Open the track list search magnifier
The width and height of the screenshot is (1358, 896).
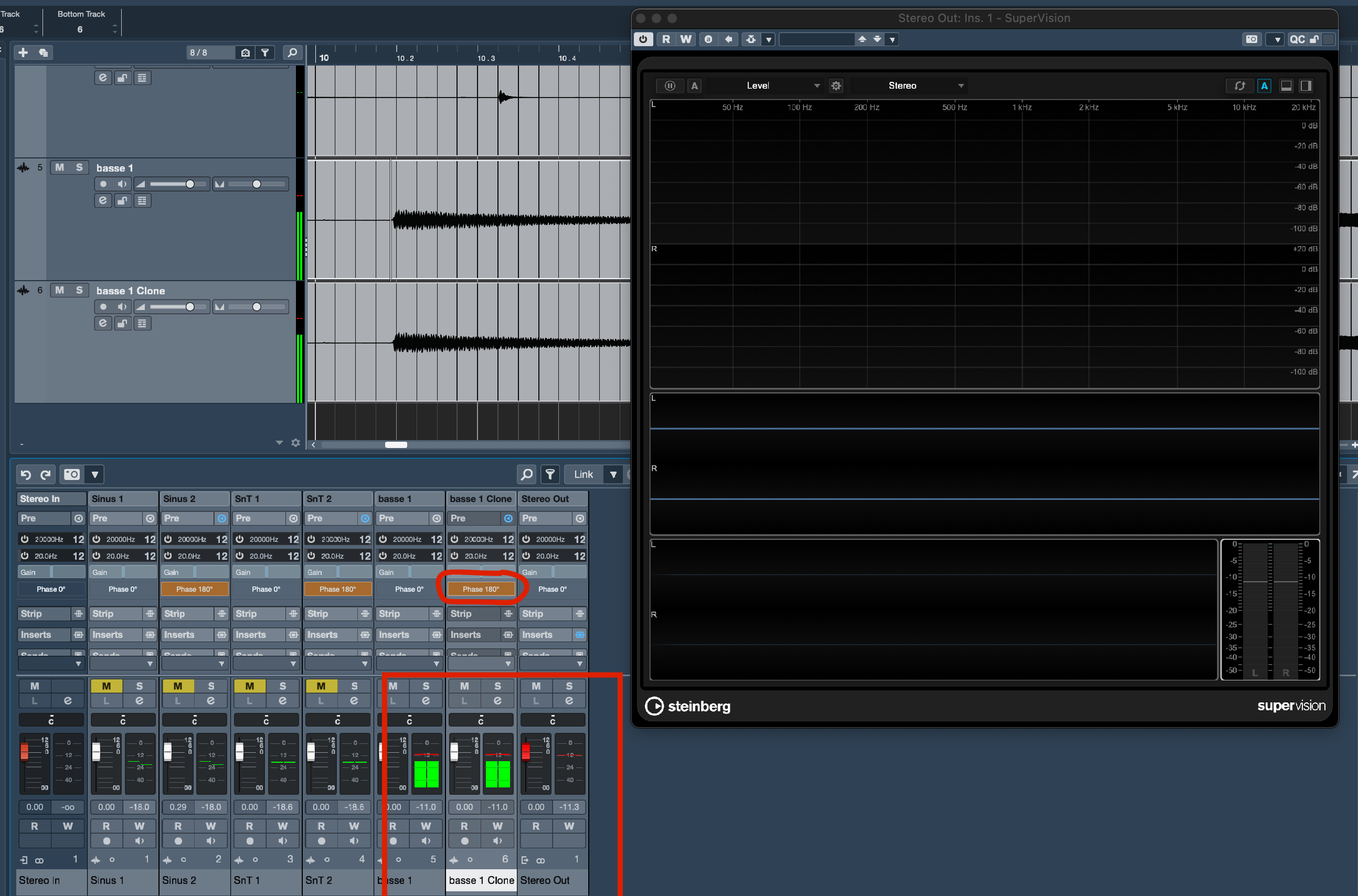coord(292,52)
